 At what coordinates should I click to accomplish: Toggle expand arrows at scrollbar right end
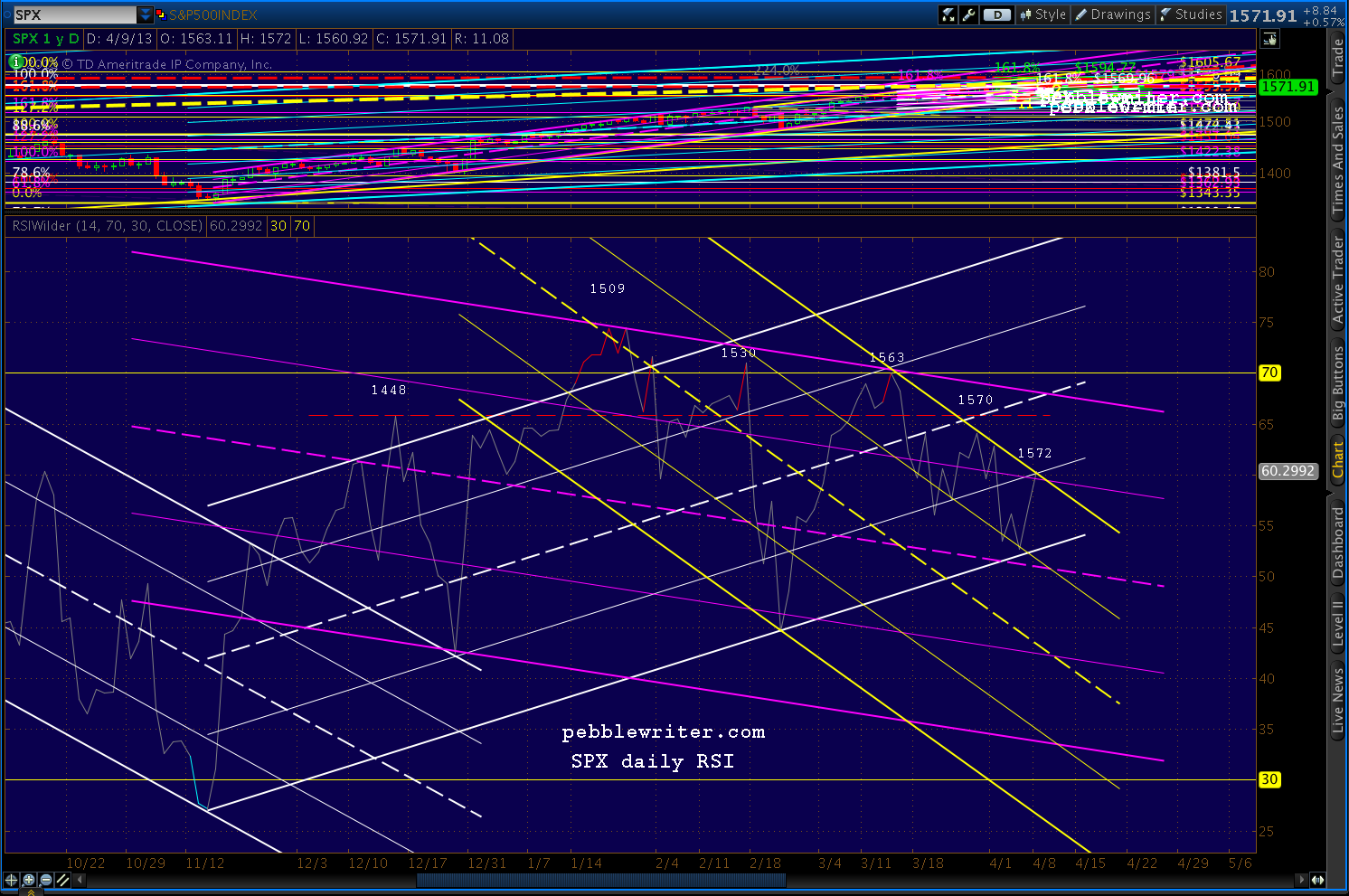1317,880
